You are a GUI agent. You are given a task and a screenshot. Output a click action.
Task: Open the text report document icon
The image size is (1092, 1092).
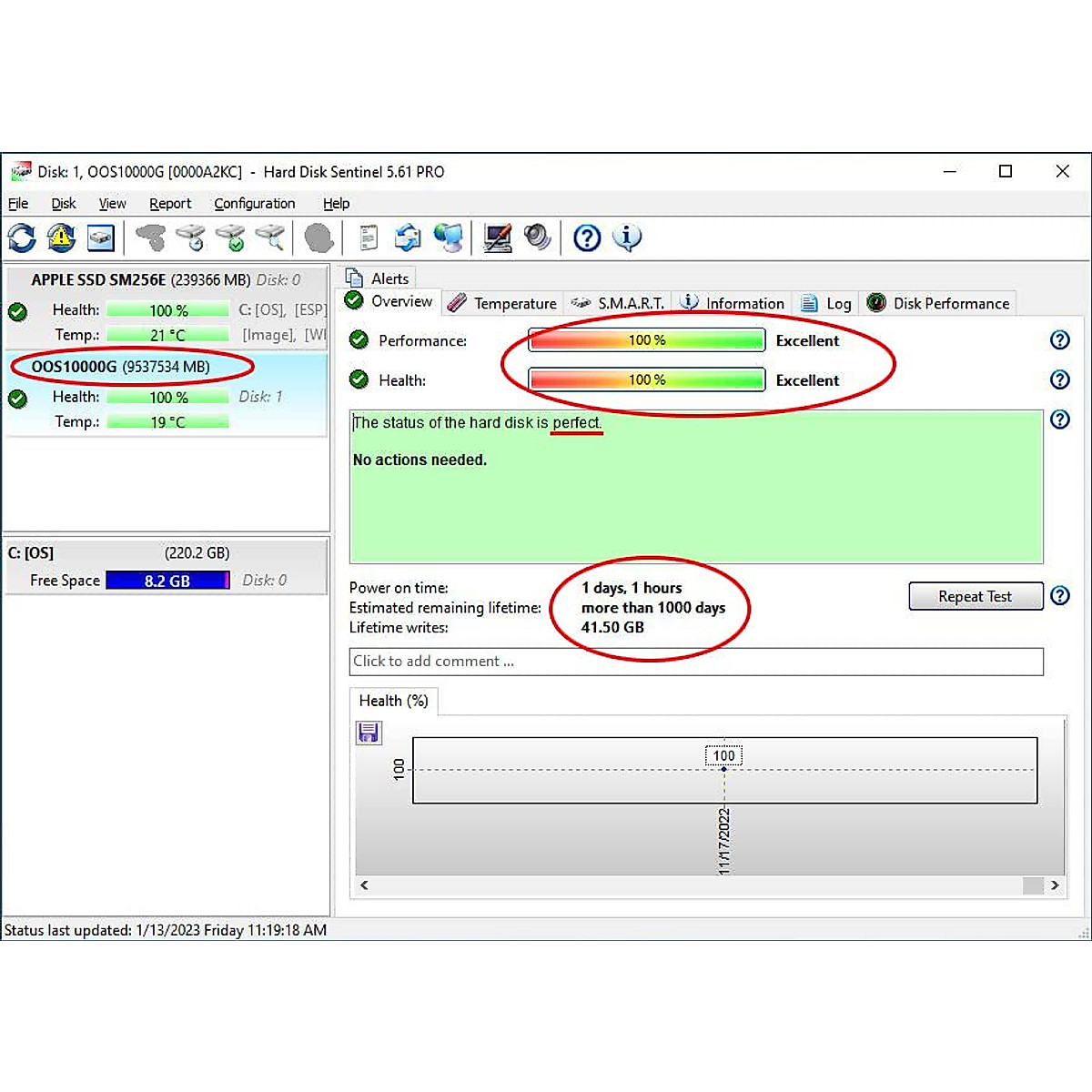point(369,238)
